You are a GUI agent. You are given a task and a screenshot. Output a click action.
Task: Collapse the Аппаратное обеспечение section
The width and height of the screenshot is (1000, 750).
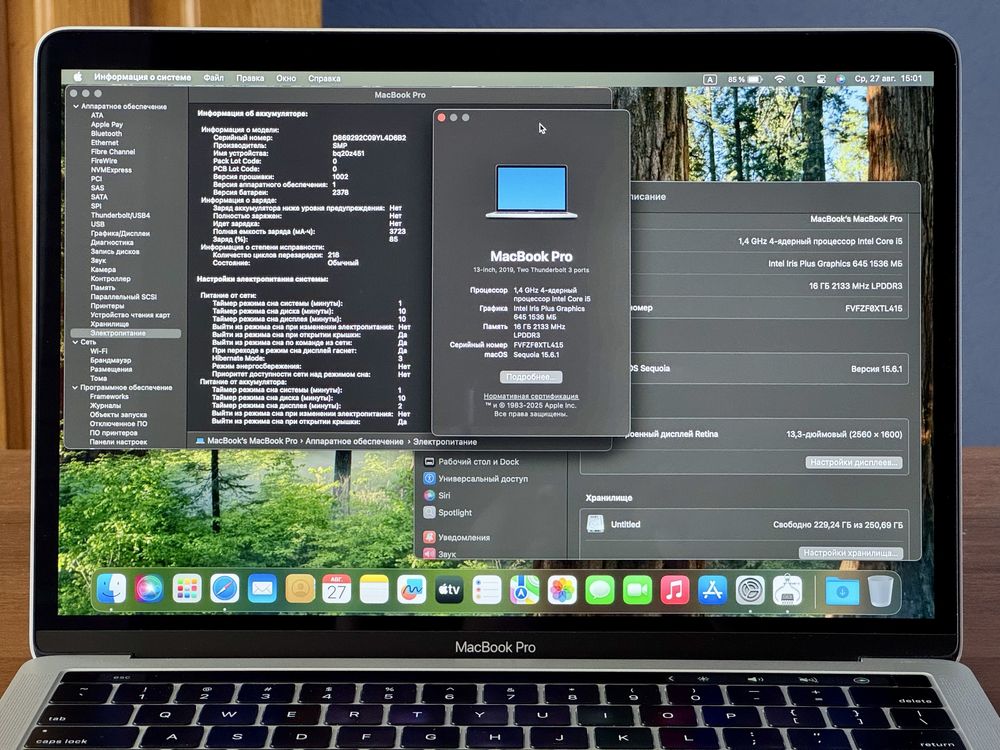(x=76, y=107)
